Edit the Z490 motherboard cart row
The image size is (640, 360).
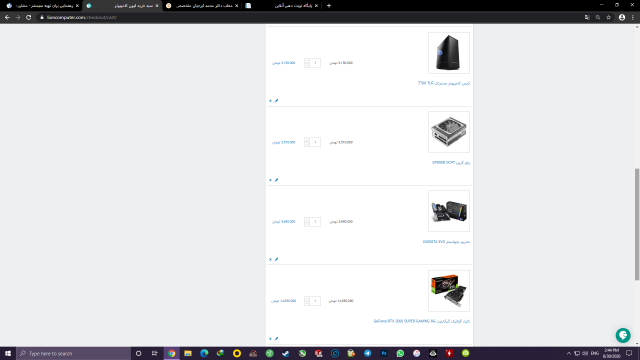(276, 259)
